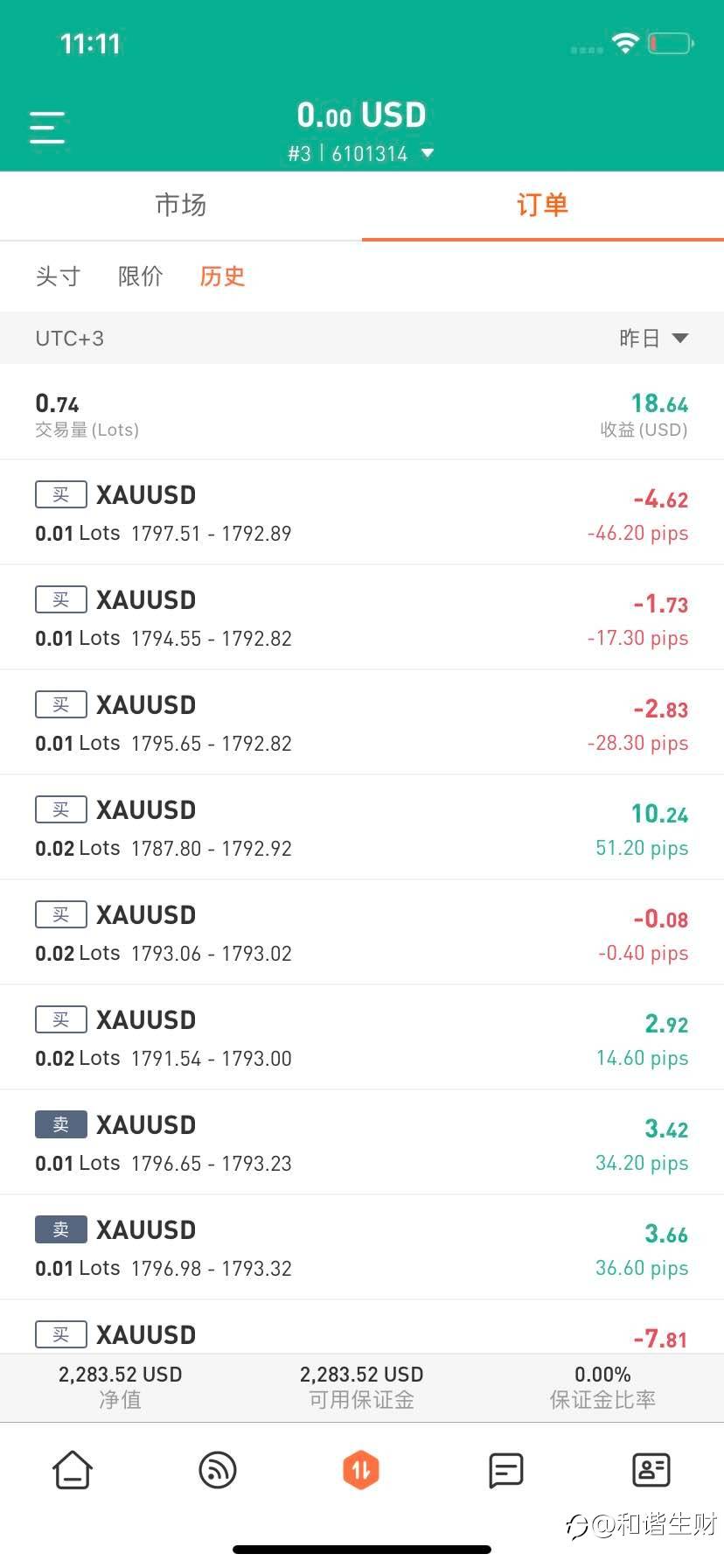
Task: Switch to the 市场 tab
Action: click(x=181, y=206)
